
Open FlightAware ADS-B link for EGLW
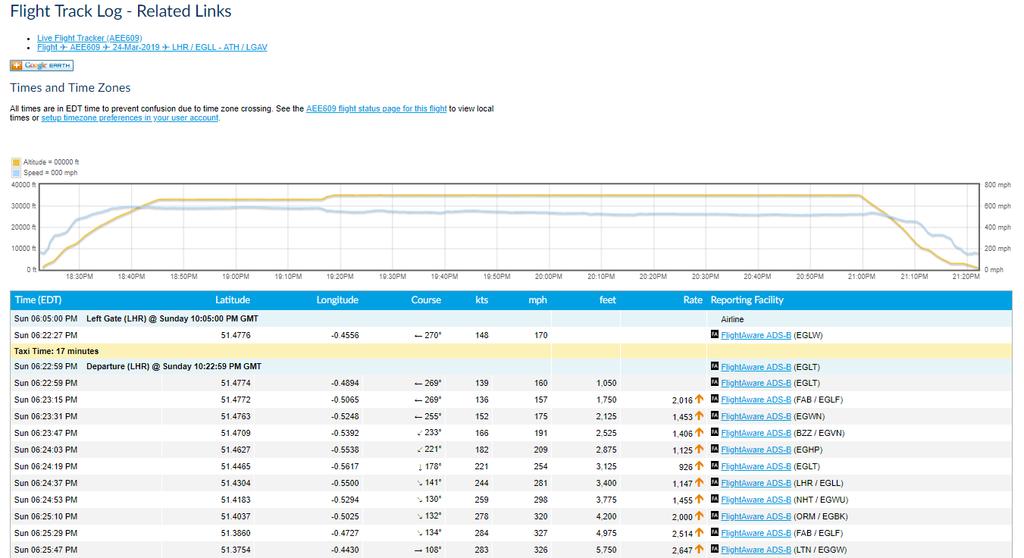tap(756, 335)
